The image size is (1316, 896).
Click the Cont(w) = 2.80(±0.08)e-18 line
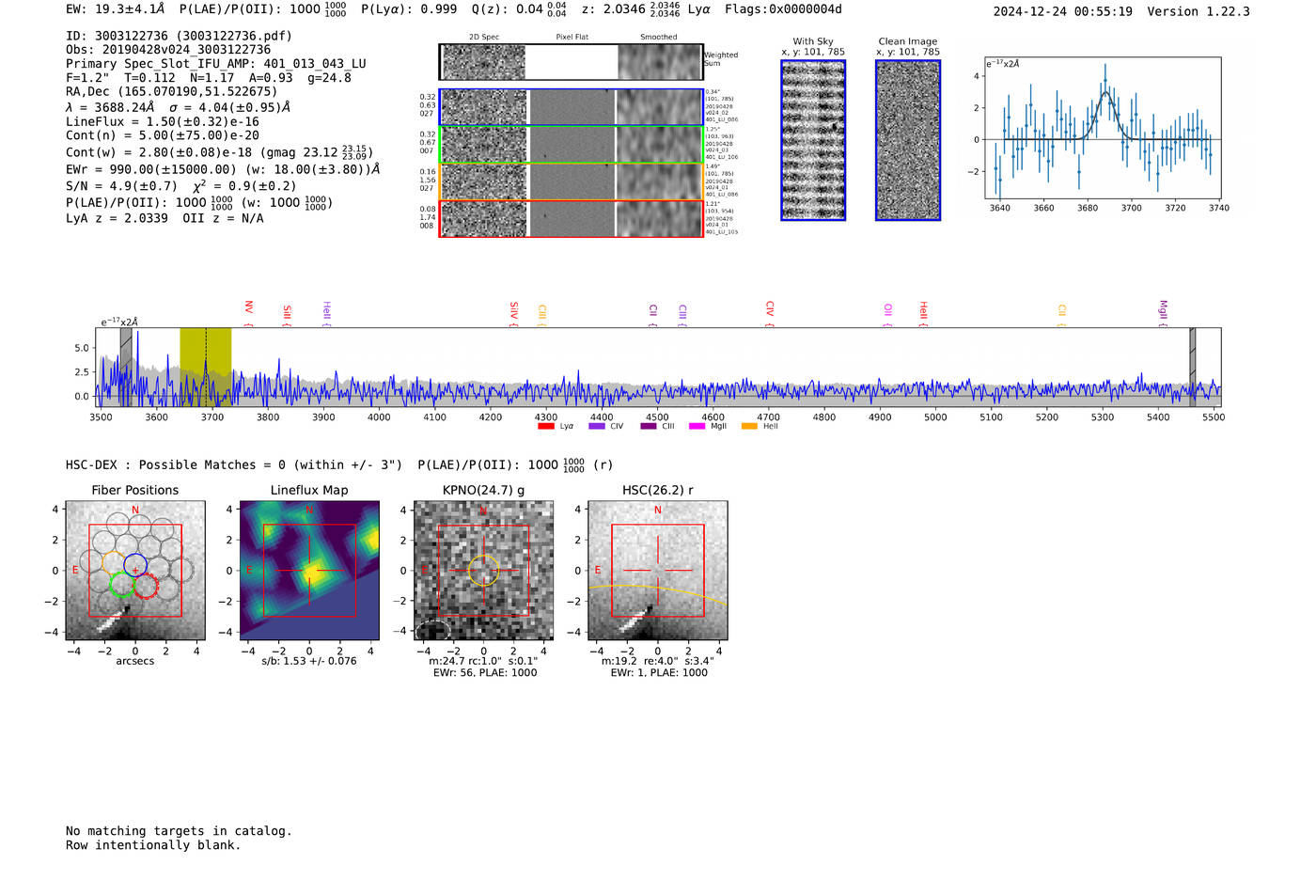[x=220, y=151]
